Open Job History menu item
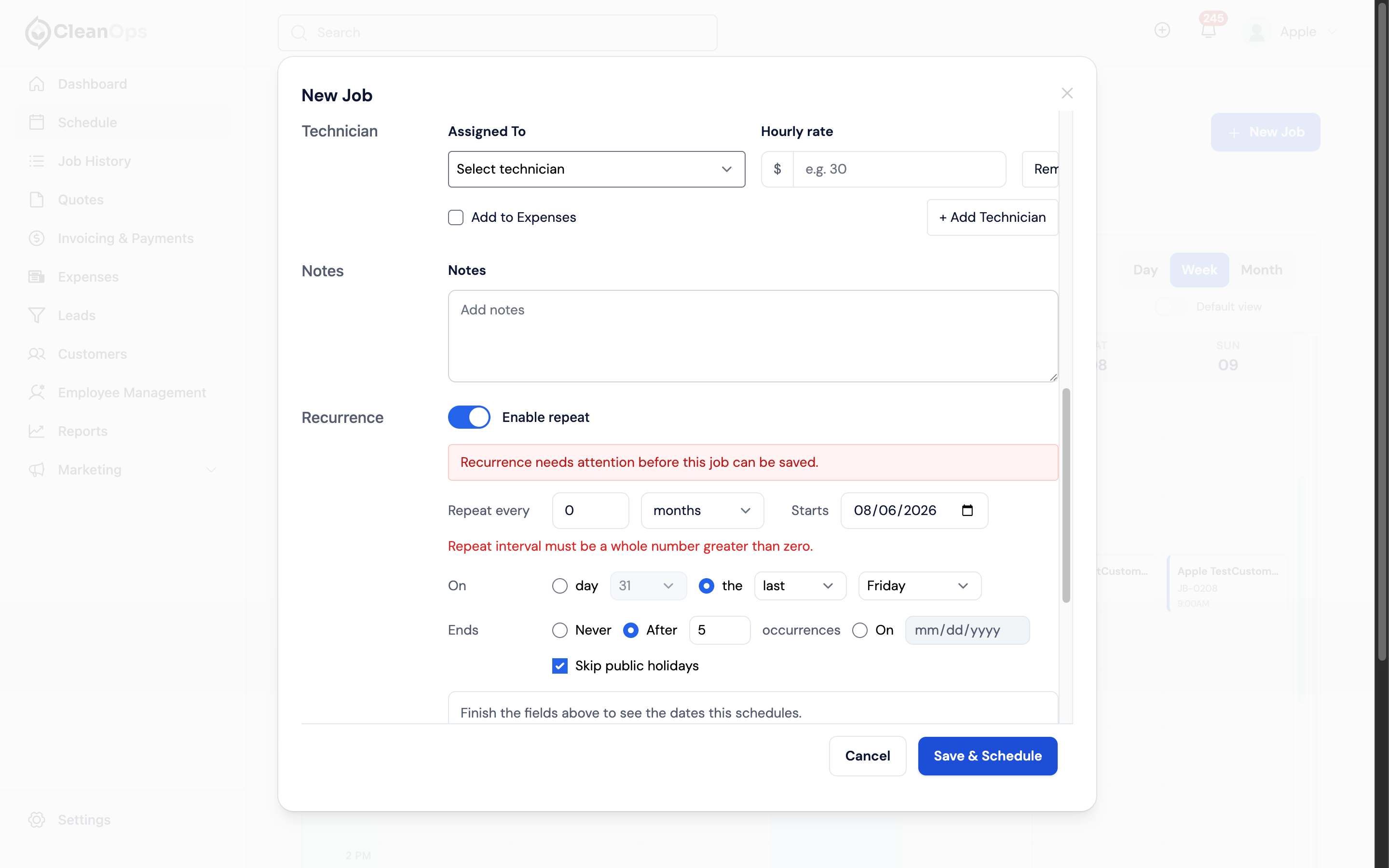Screen dimensions: 1389x868 [x=122, y=161]
